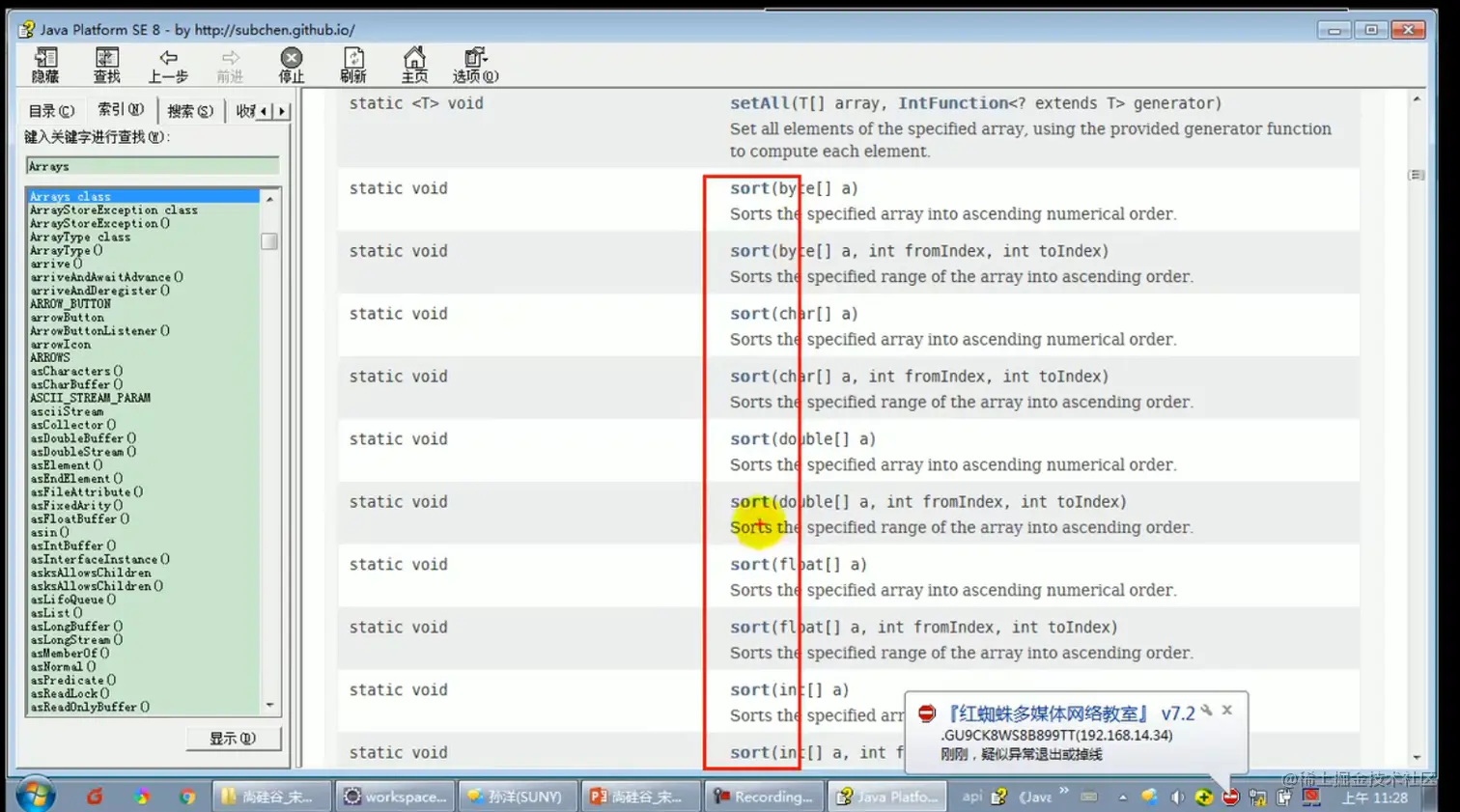1460x812 pixels.
Task: Switch to the PowerPoint 尚硅谷 taskbar button
Action: pyautogui.click(x=640, y=797)
